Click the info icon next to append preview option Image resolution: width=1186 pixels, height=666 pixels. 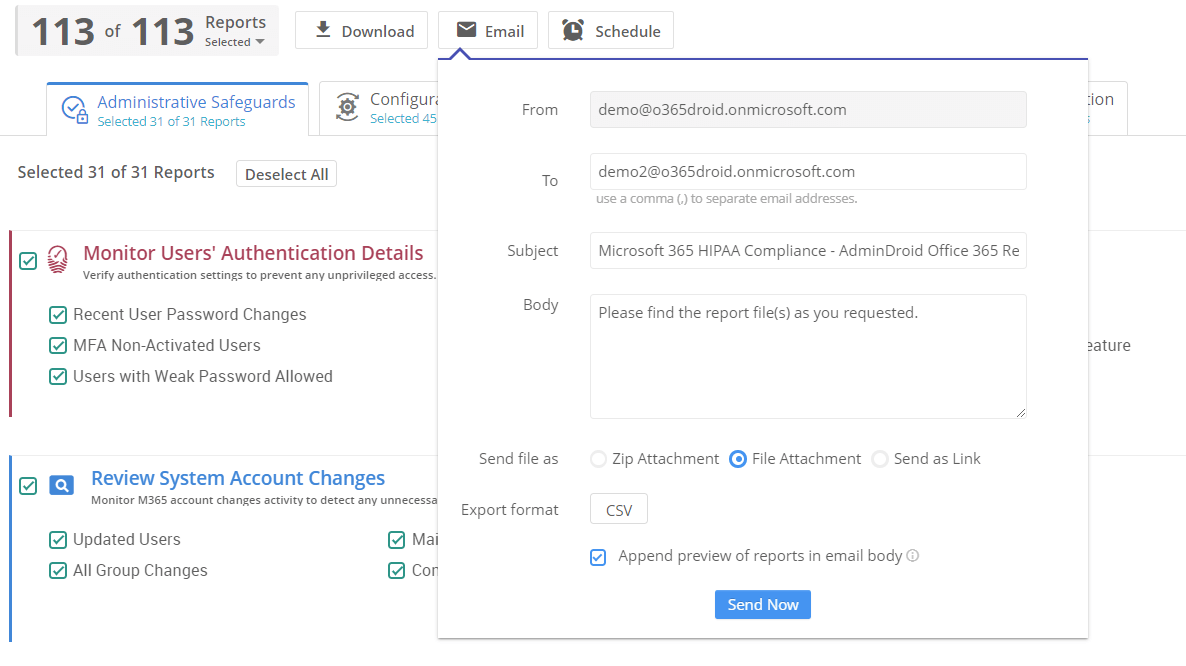[912, 555]
